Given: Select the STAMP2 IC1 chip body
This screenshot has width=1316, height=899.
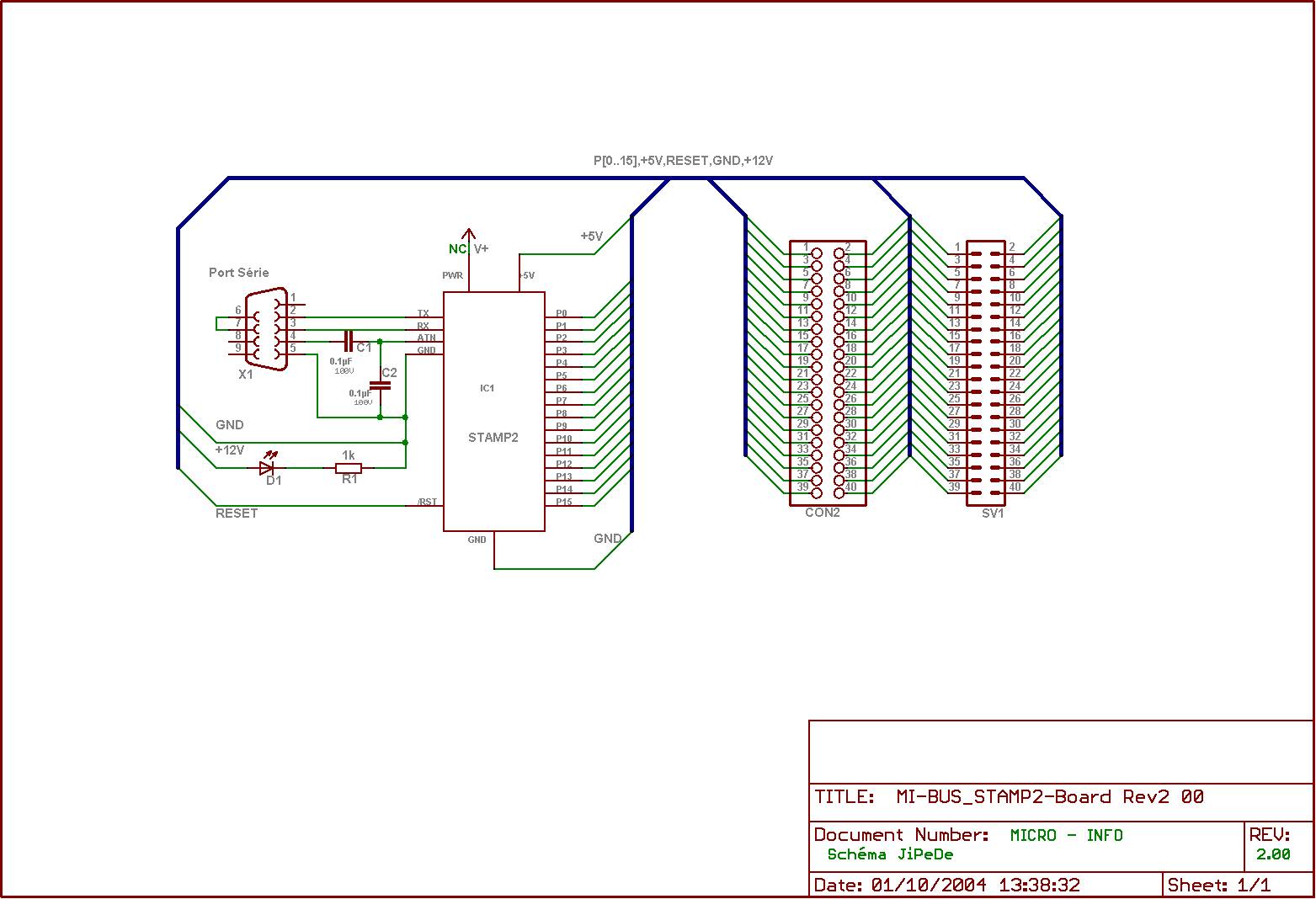Looking at the screenshot, I should (x=493, y=412).
